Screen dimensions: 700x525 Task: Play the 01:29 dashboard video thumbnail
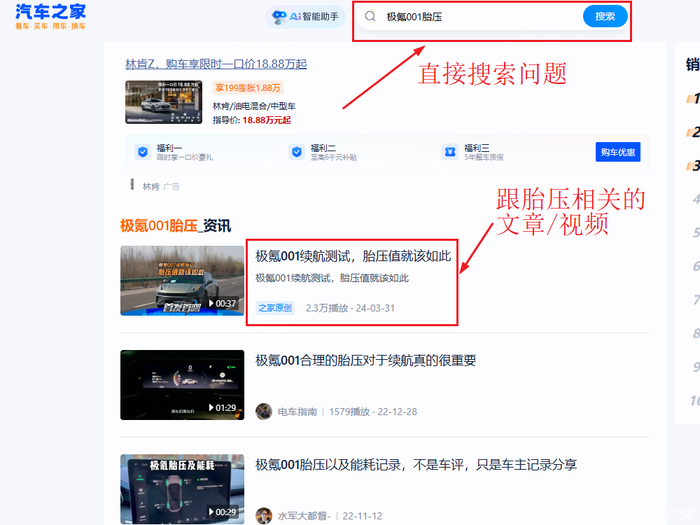(182, 384)
